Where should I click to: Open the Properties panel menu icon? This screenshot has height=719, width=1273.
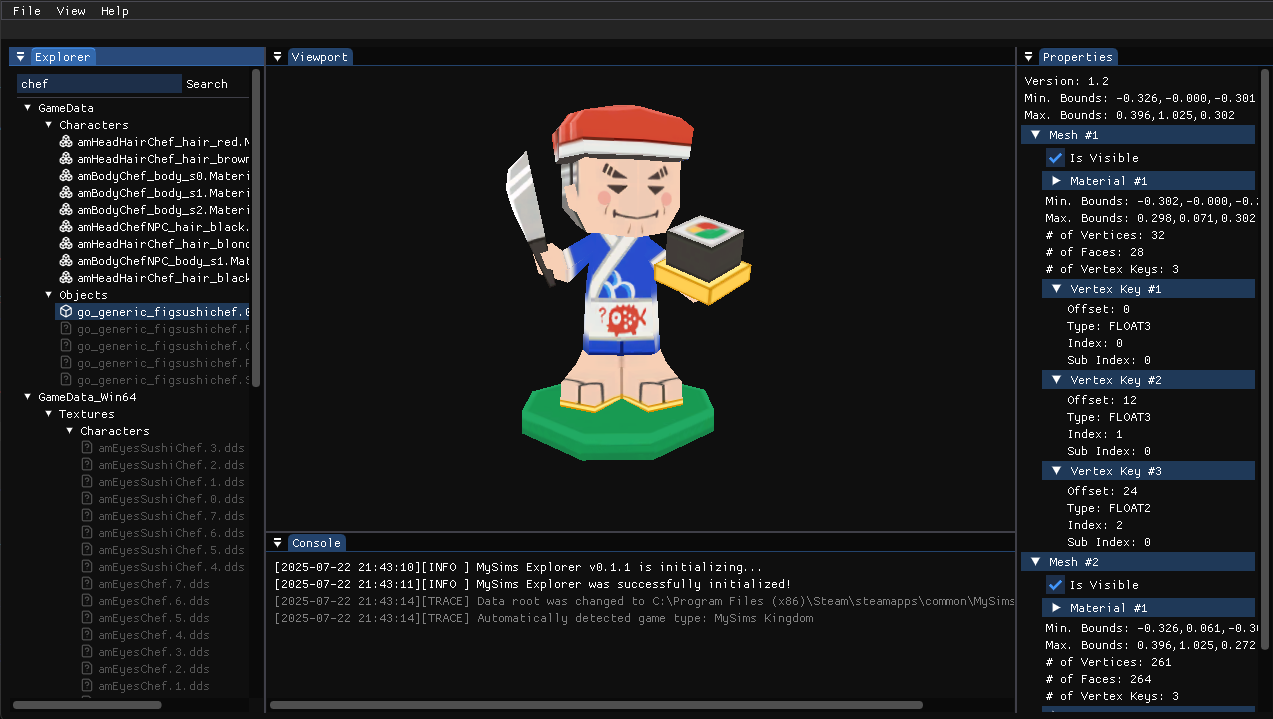[1028, 57]
